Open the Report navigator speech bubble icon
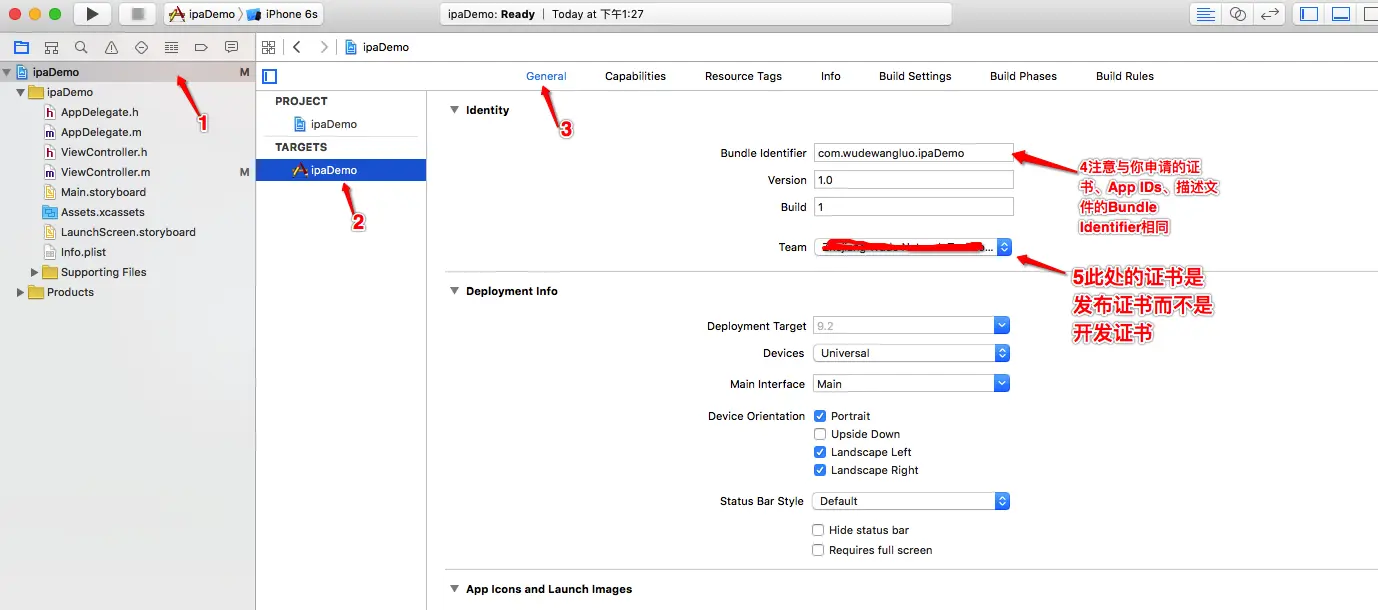The width and height of the screenshot is (1378, 610). point(231,47)
